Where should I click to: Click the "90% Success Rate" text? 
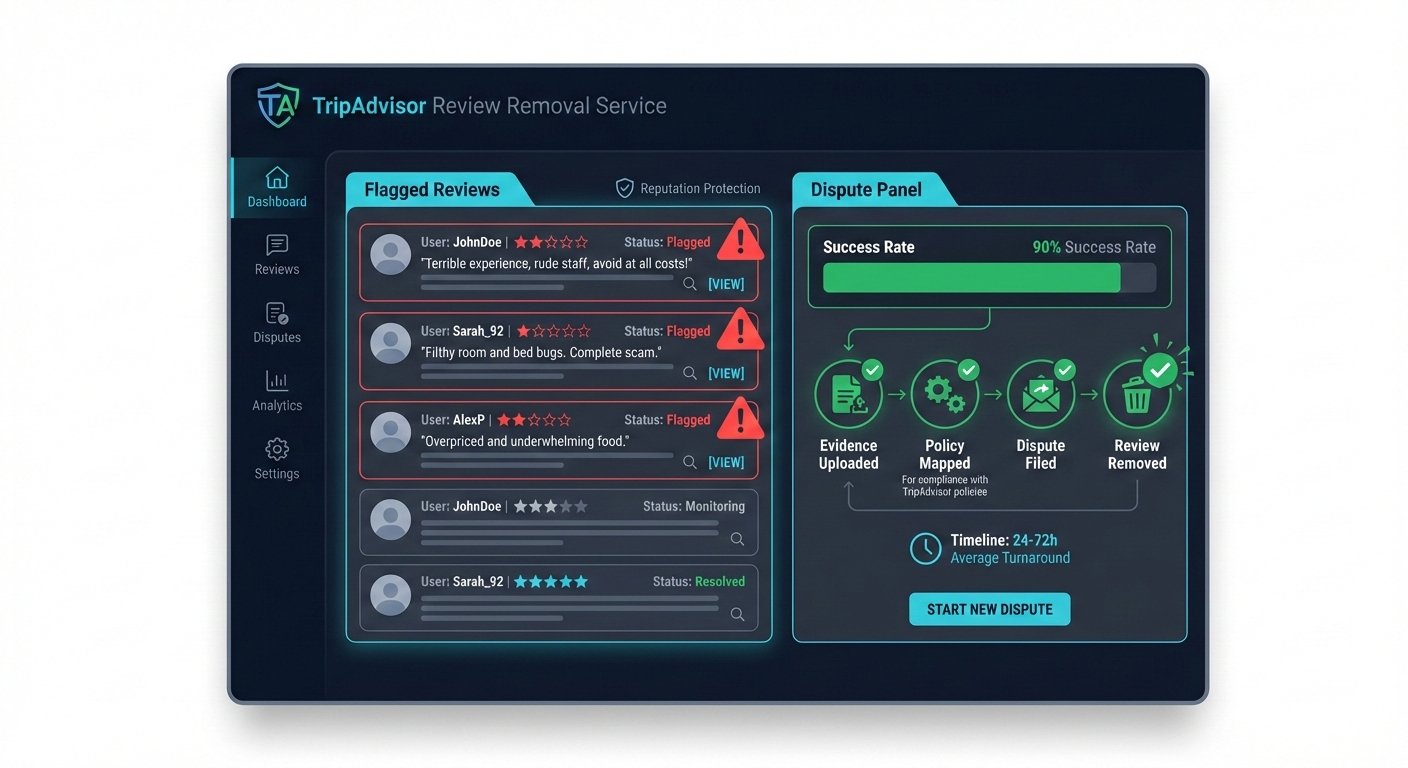coord(1094,247)
